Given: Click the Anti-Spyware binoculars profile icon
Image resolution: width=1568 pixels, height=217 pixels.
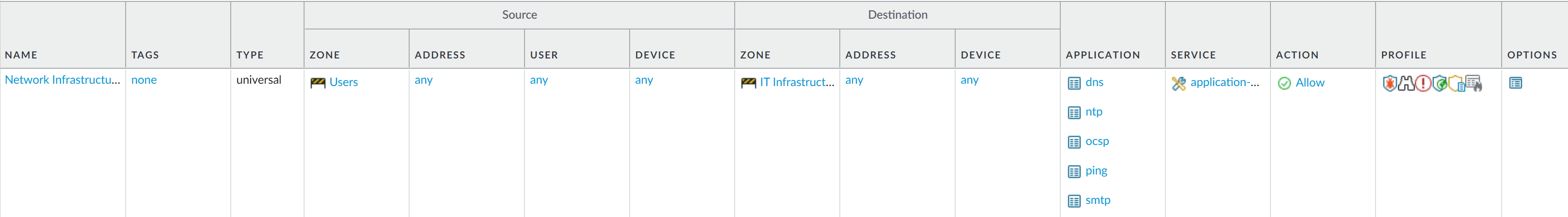Looking at the screenshot, I should coord(1406,83).
